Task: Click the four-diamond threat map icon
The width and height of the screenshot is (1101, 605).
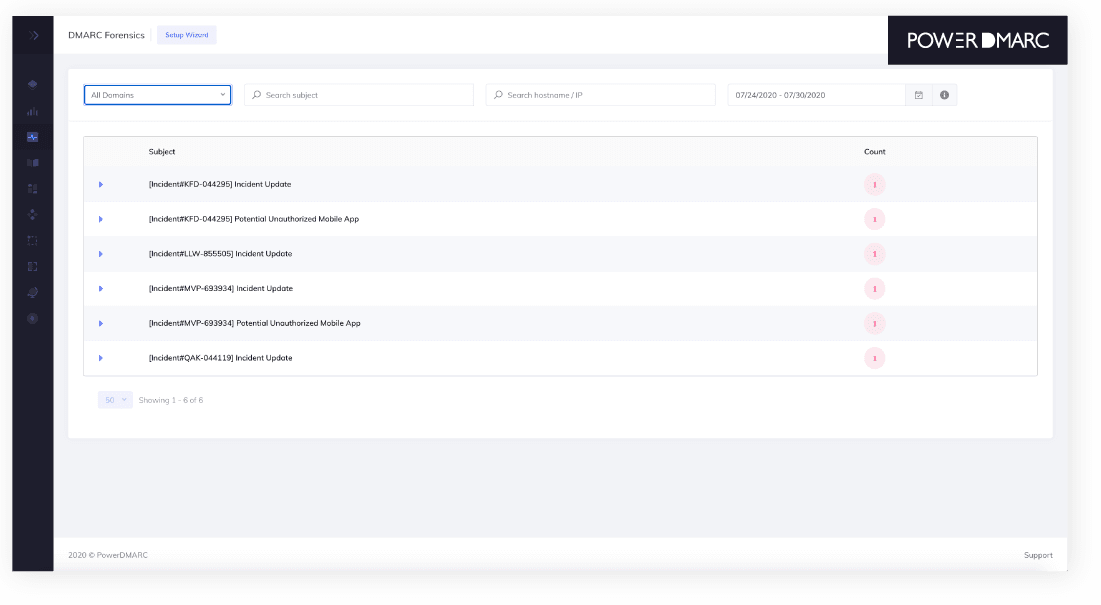Action: pos(32,214)
